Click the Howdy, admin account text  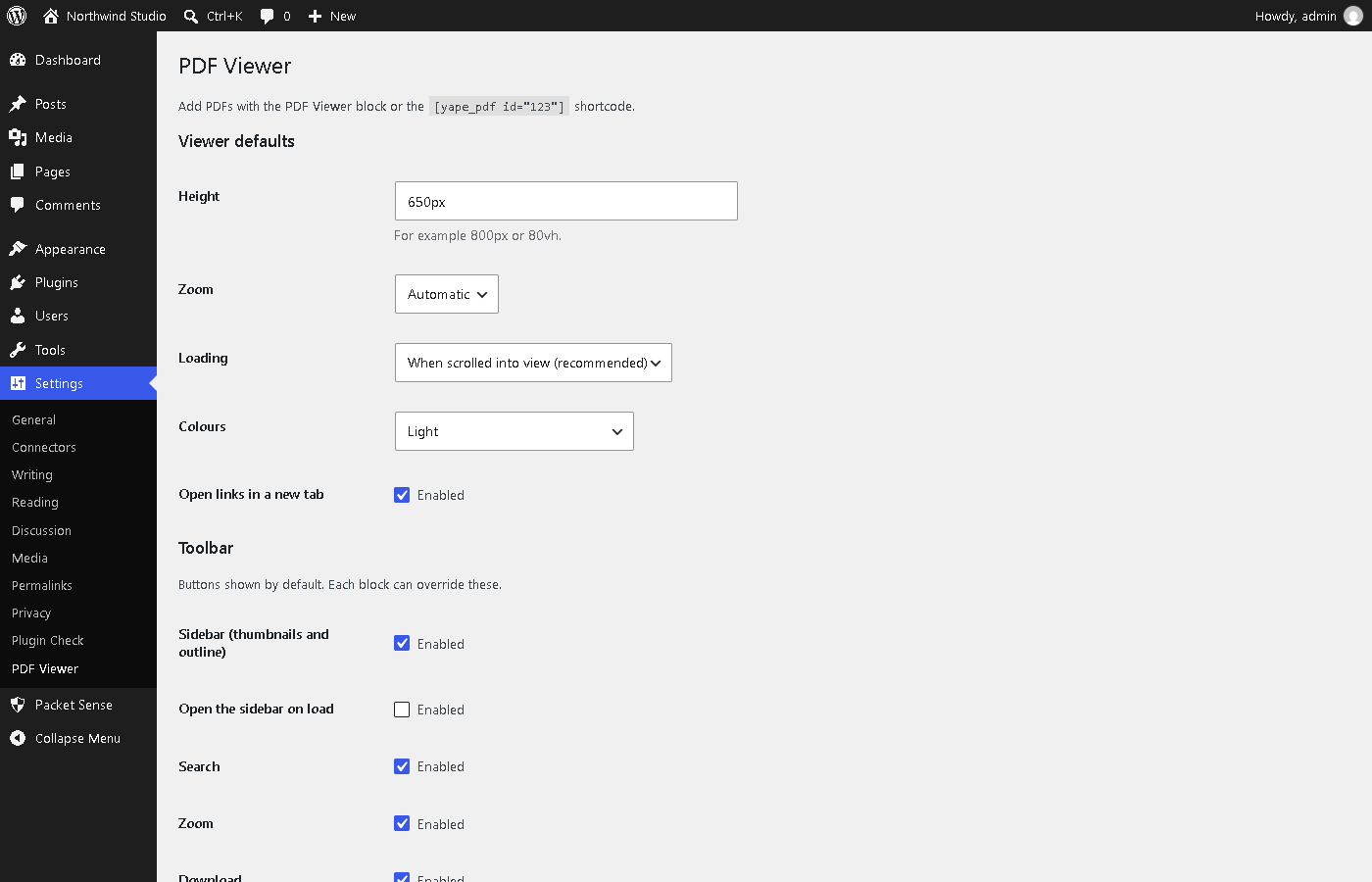pos(1296,16)
